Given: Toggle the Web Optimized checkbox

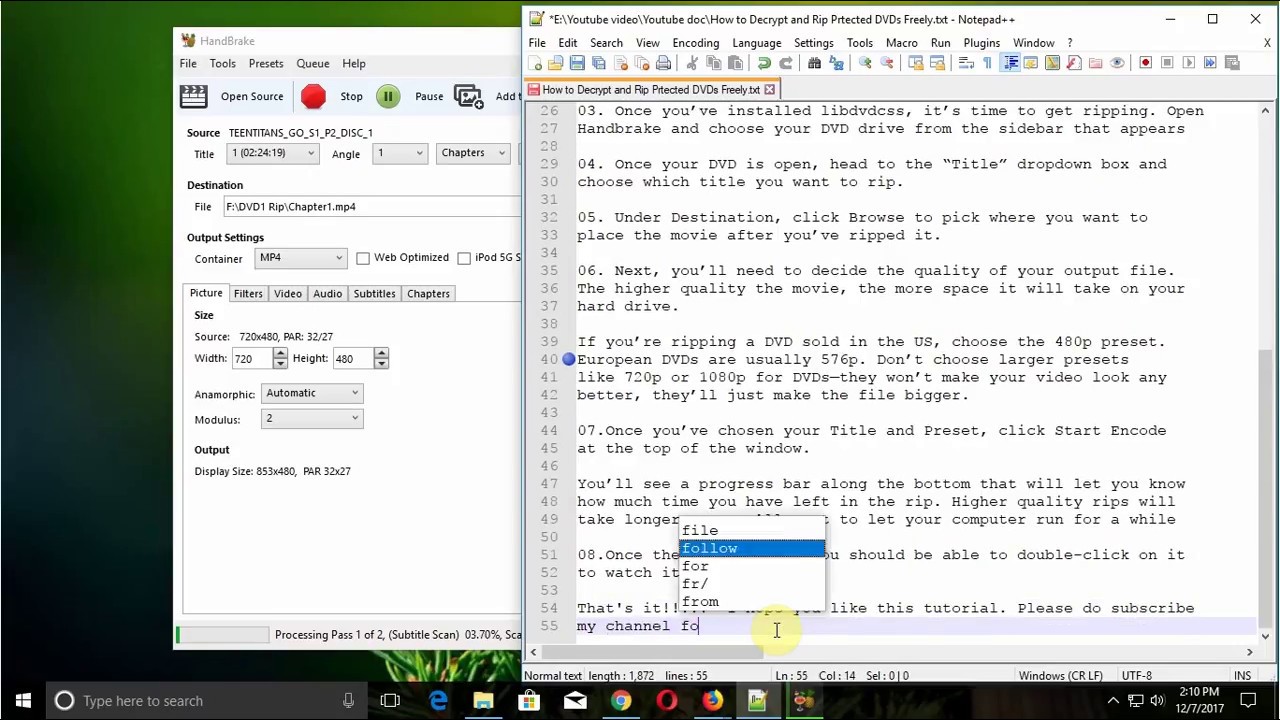Looking at the screenshot, I should click(363, 258).
